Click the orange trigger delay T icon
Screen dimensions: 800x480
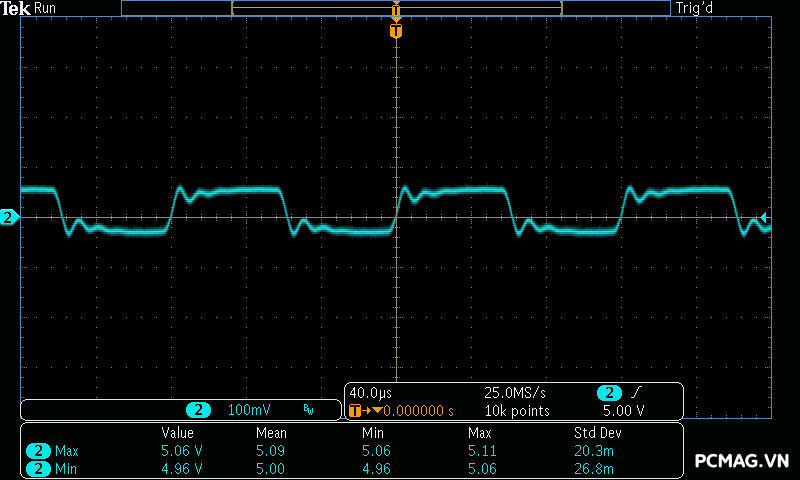[354, 410]
